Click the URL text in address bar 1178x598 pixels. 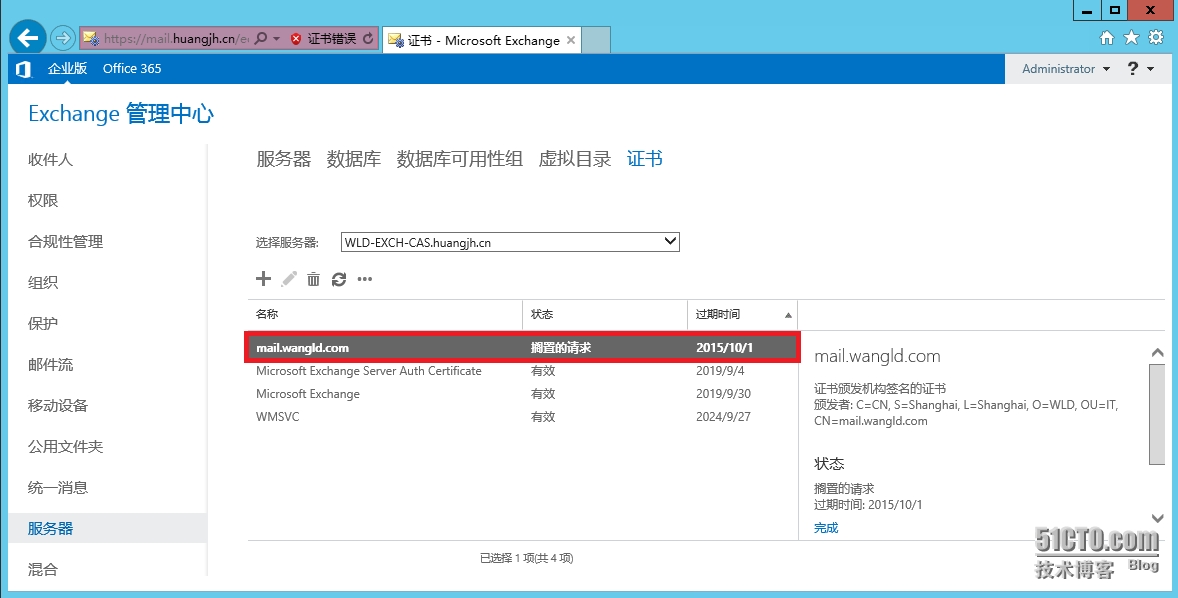[x=176, y=38]
